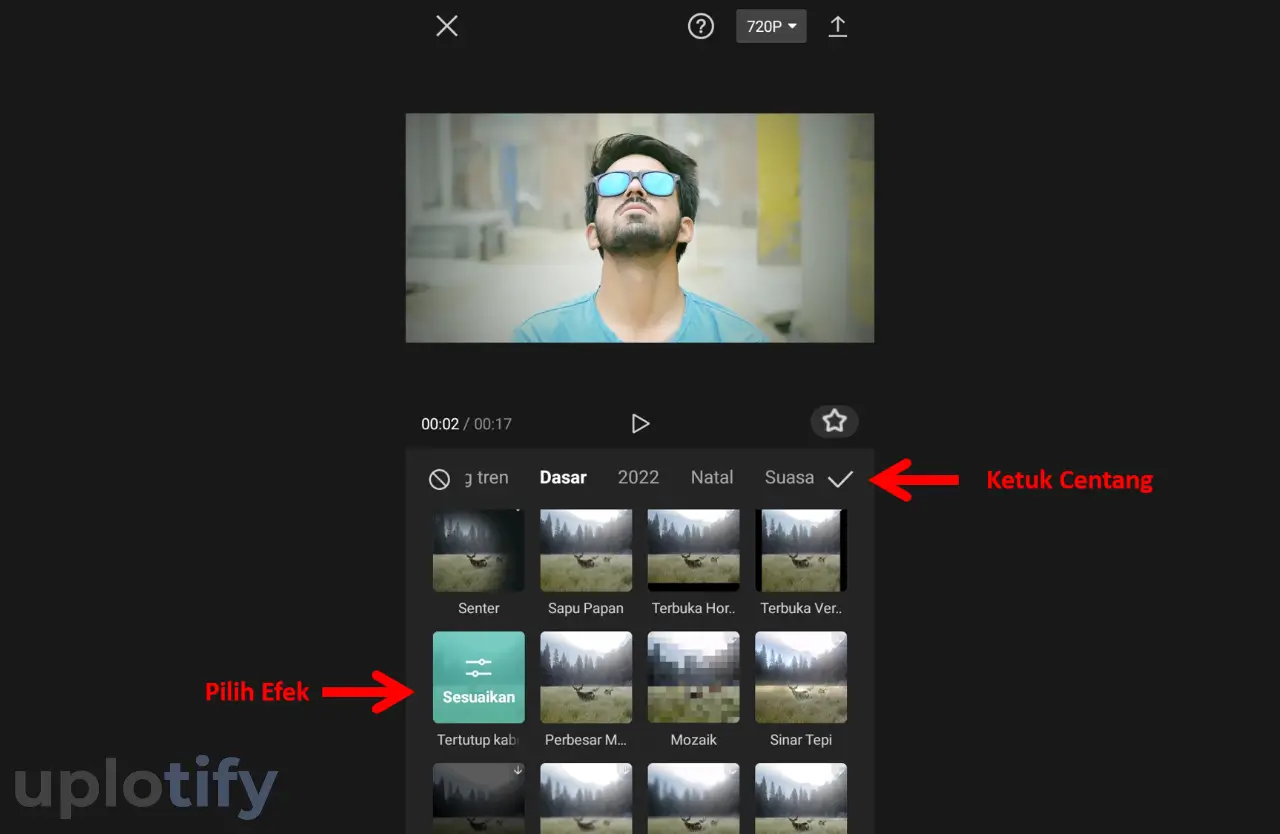Open the help question mark icon
Screen dimensions: 1280x834
701,26
